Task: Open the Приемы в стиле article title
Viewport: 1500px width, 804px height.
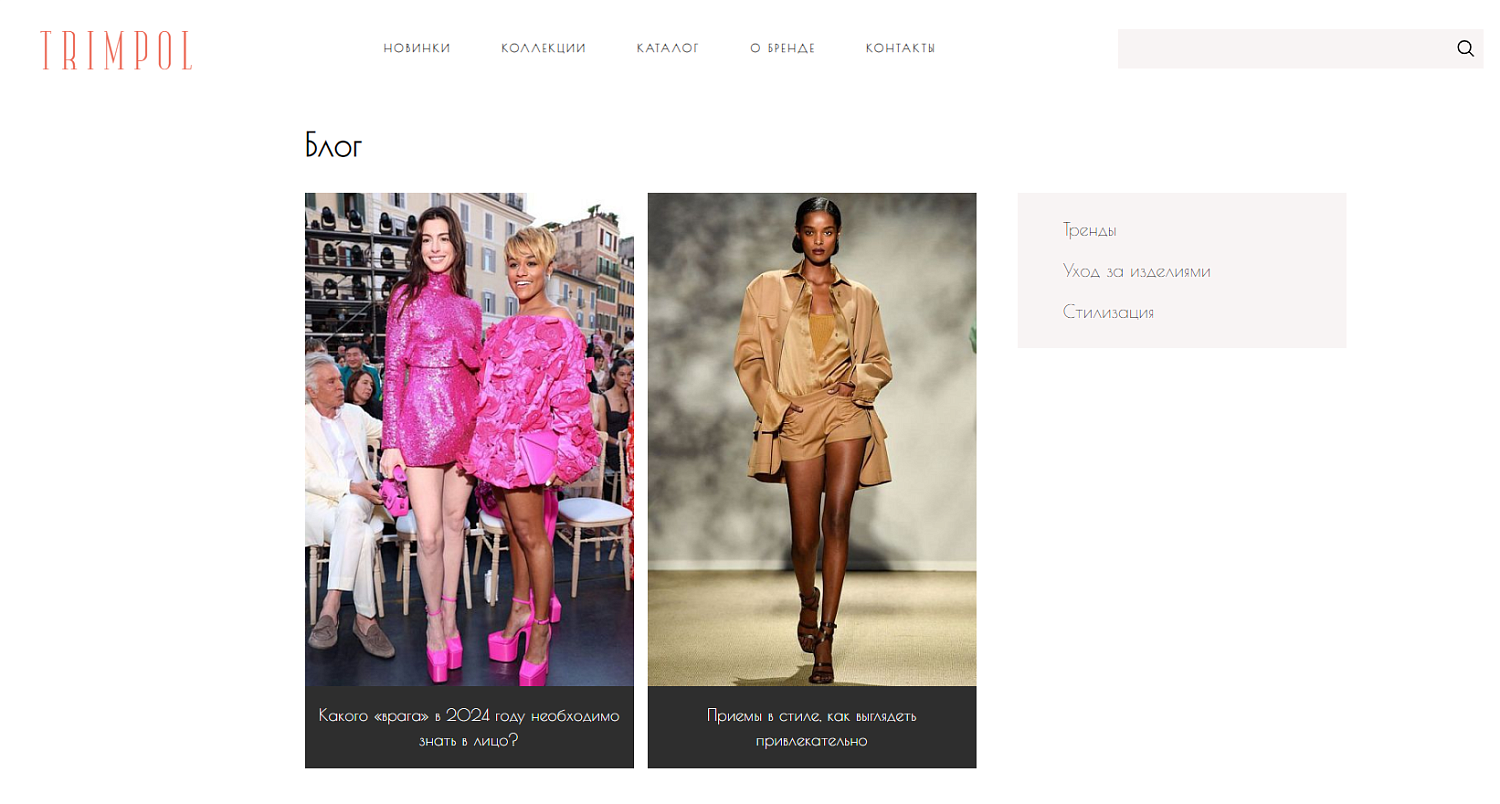Action: (811, 728)
